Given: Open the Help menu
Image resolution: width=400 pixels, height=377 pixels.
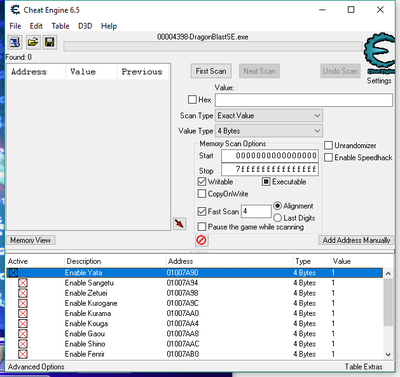Looking at the screenshot, I should click(109, 26).
